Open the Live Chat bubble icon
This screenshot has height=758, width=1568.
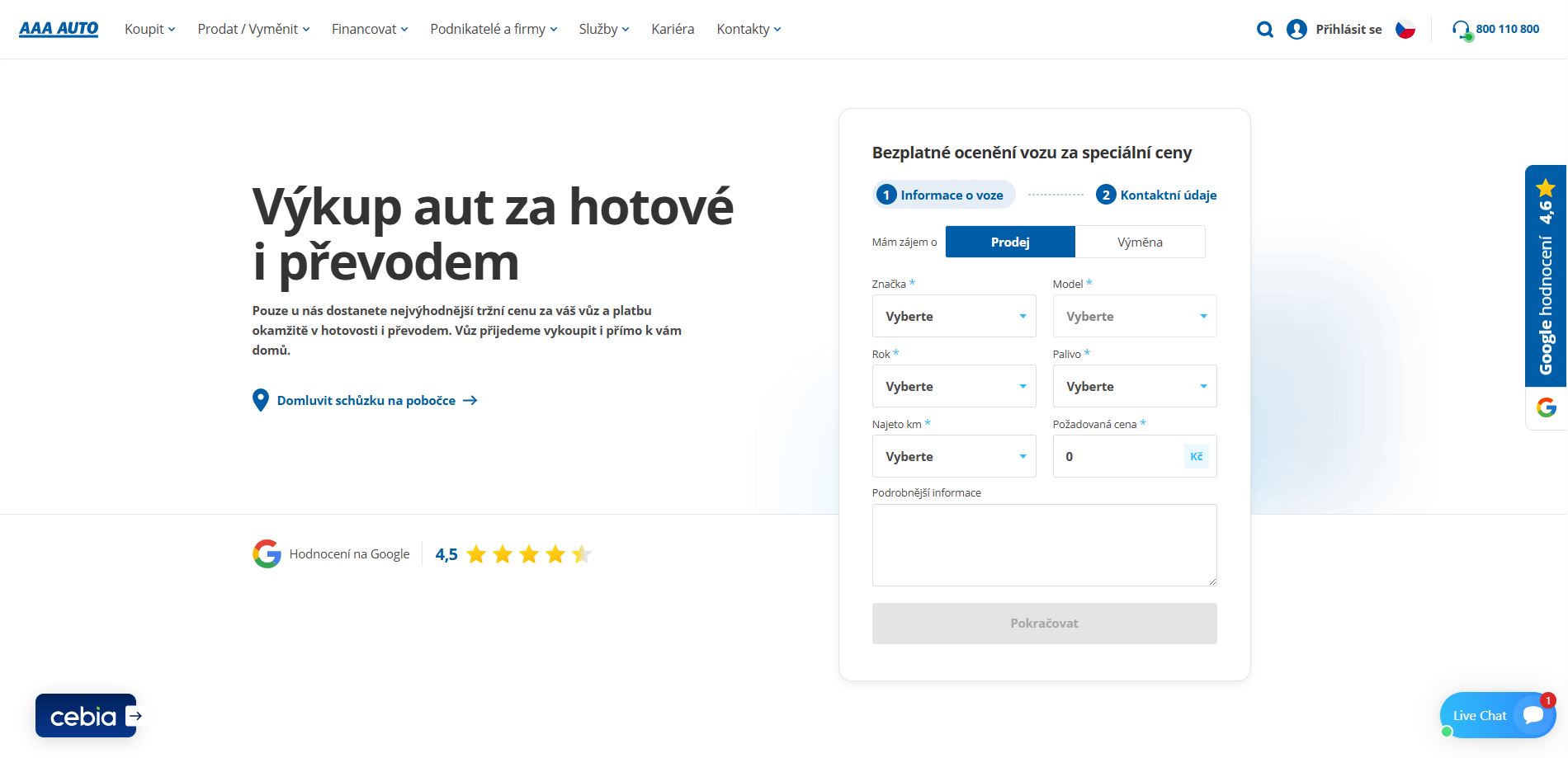click(1533, 715)
